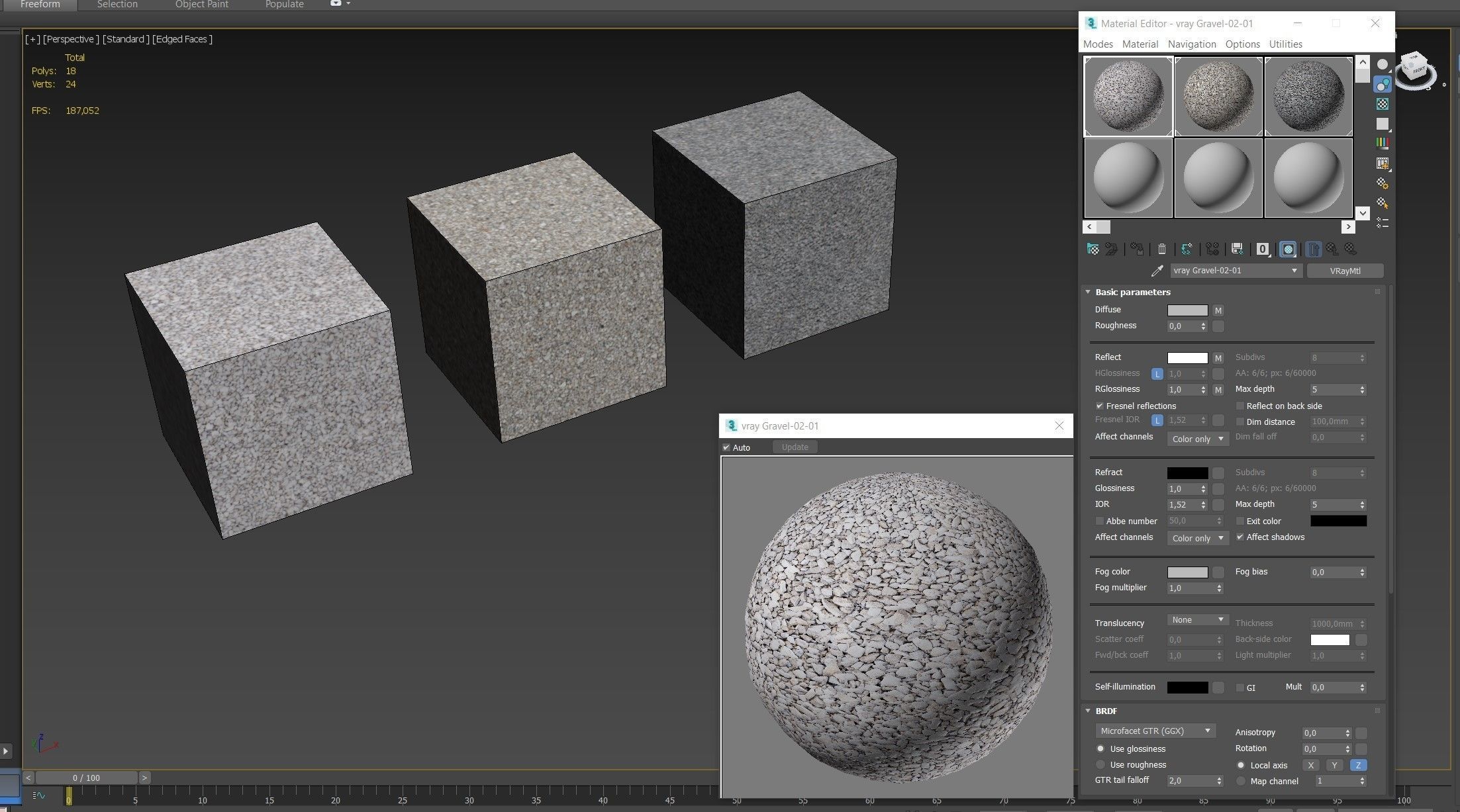Open the Translucency None dropdown
Viewport: 1460px width, 812px height.
point(1197,620)
